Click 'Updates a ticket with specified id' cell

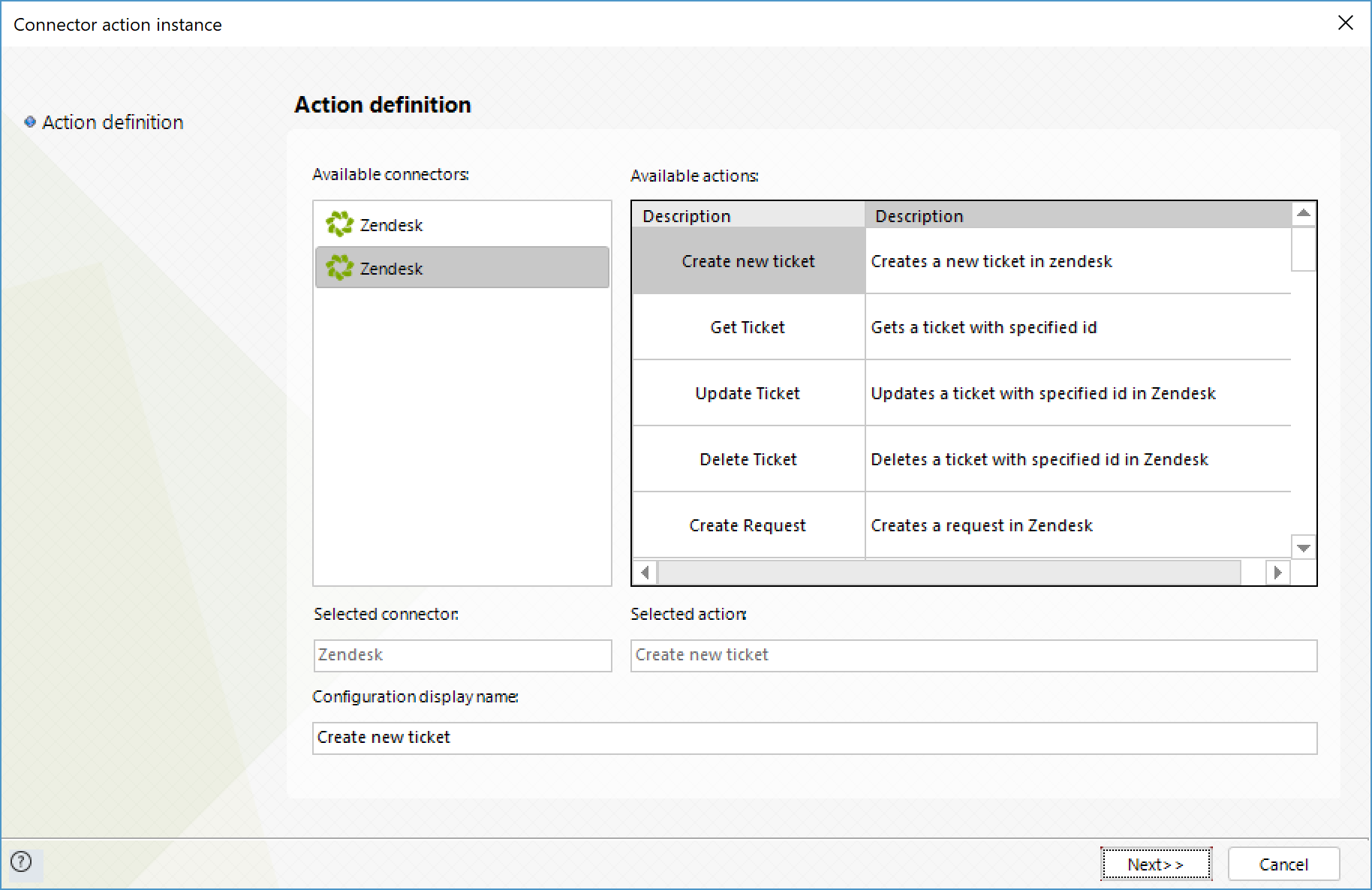click(x=1078, y=393)
